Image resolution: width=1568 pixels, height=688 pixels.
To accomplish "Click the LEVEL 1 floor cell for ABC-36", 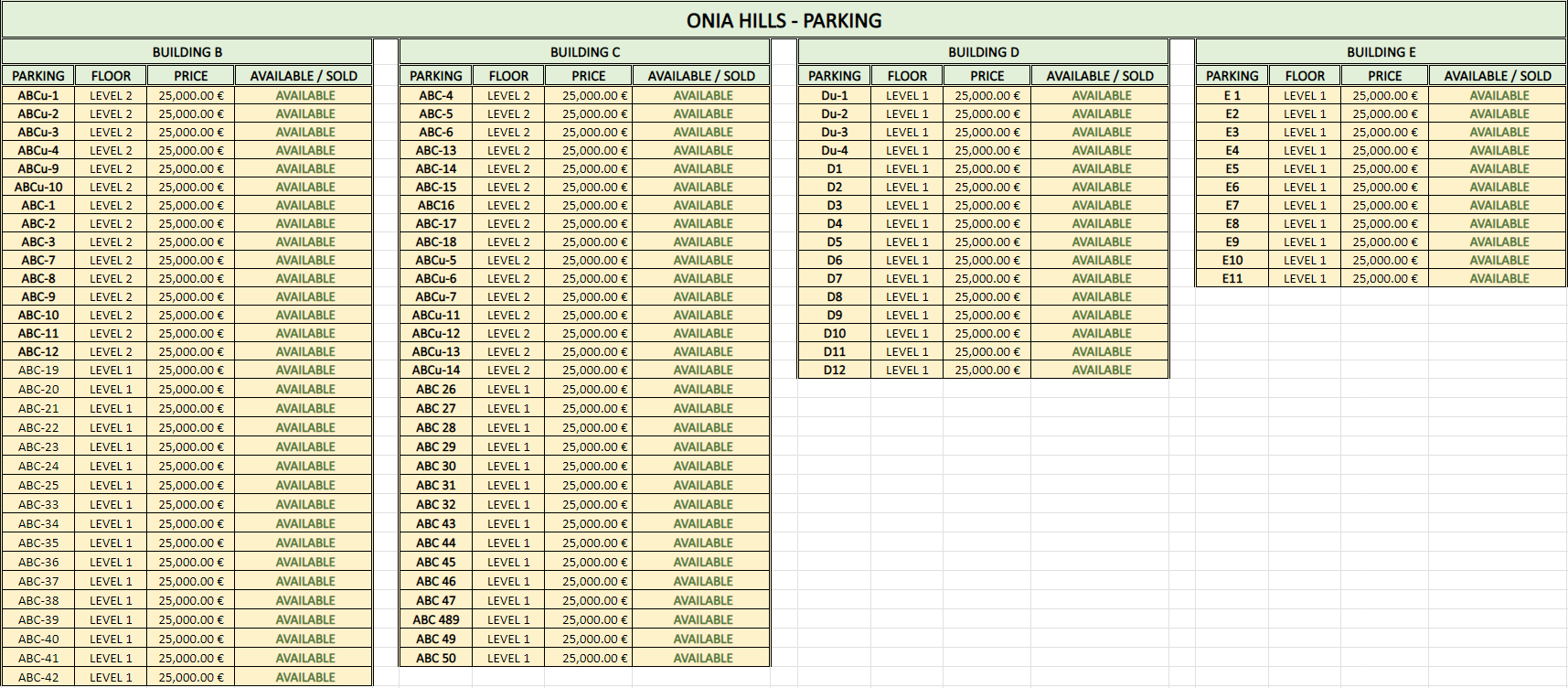I will [x=111, y=562].
